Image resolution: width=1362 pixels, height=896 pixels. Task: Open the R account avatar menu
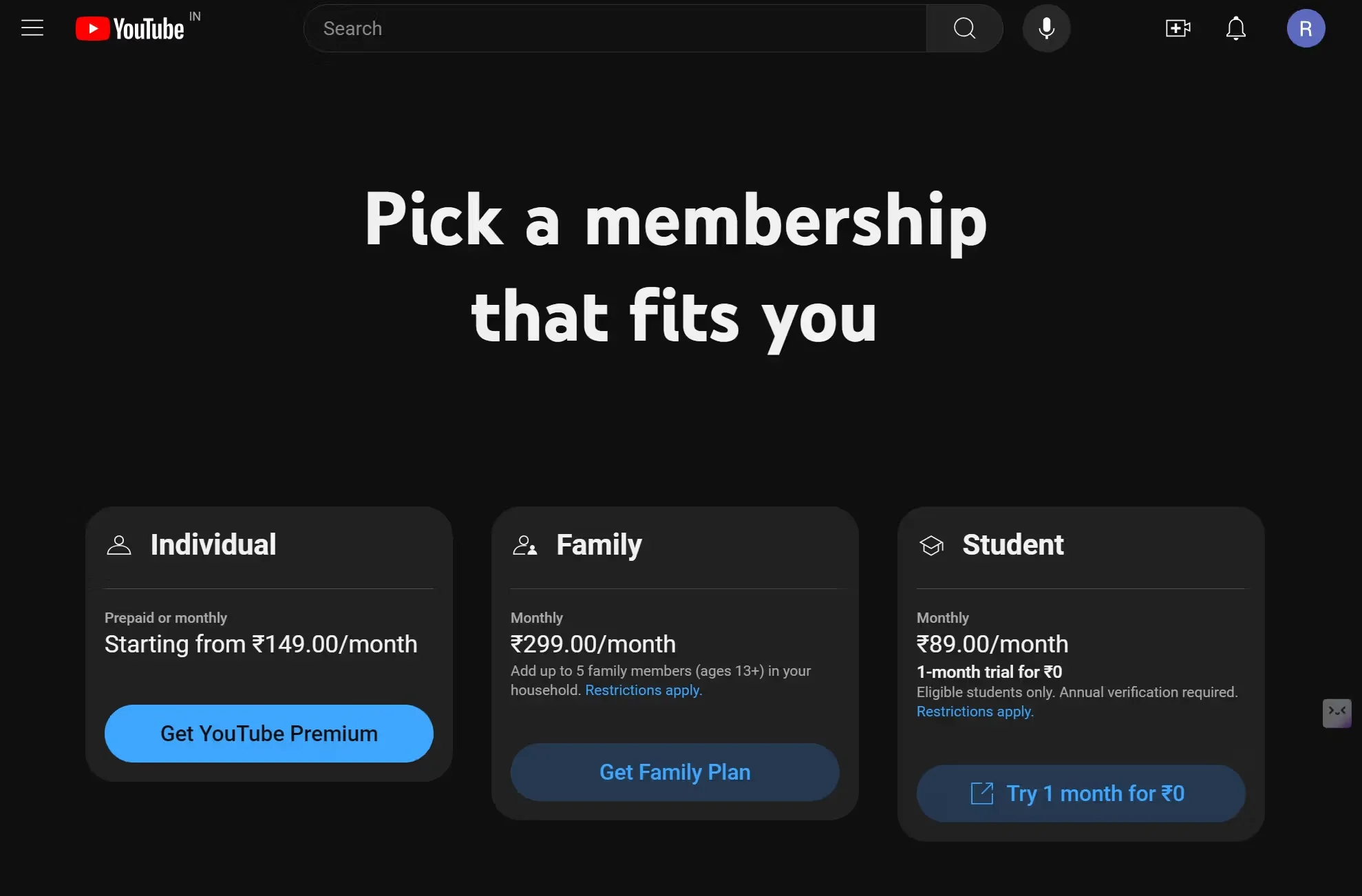(1306, 28)
